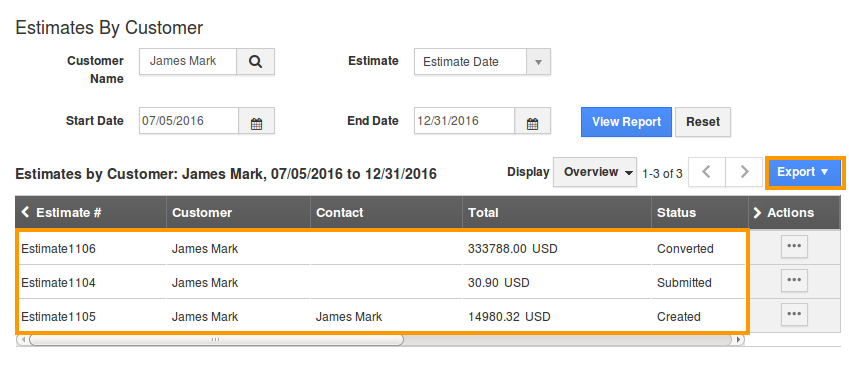Click scrollbar left arrow

(22, 340)
